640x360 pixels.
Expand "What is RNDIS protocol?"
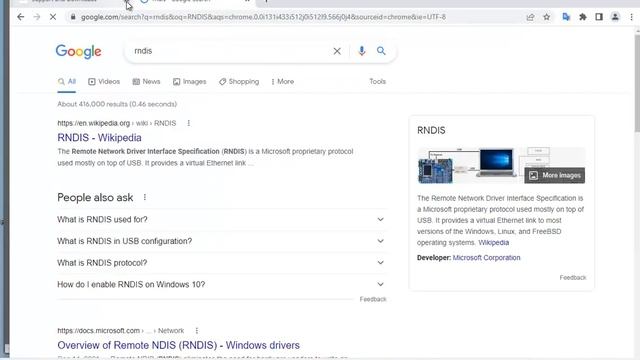222,263
